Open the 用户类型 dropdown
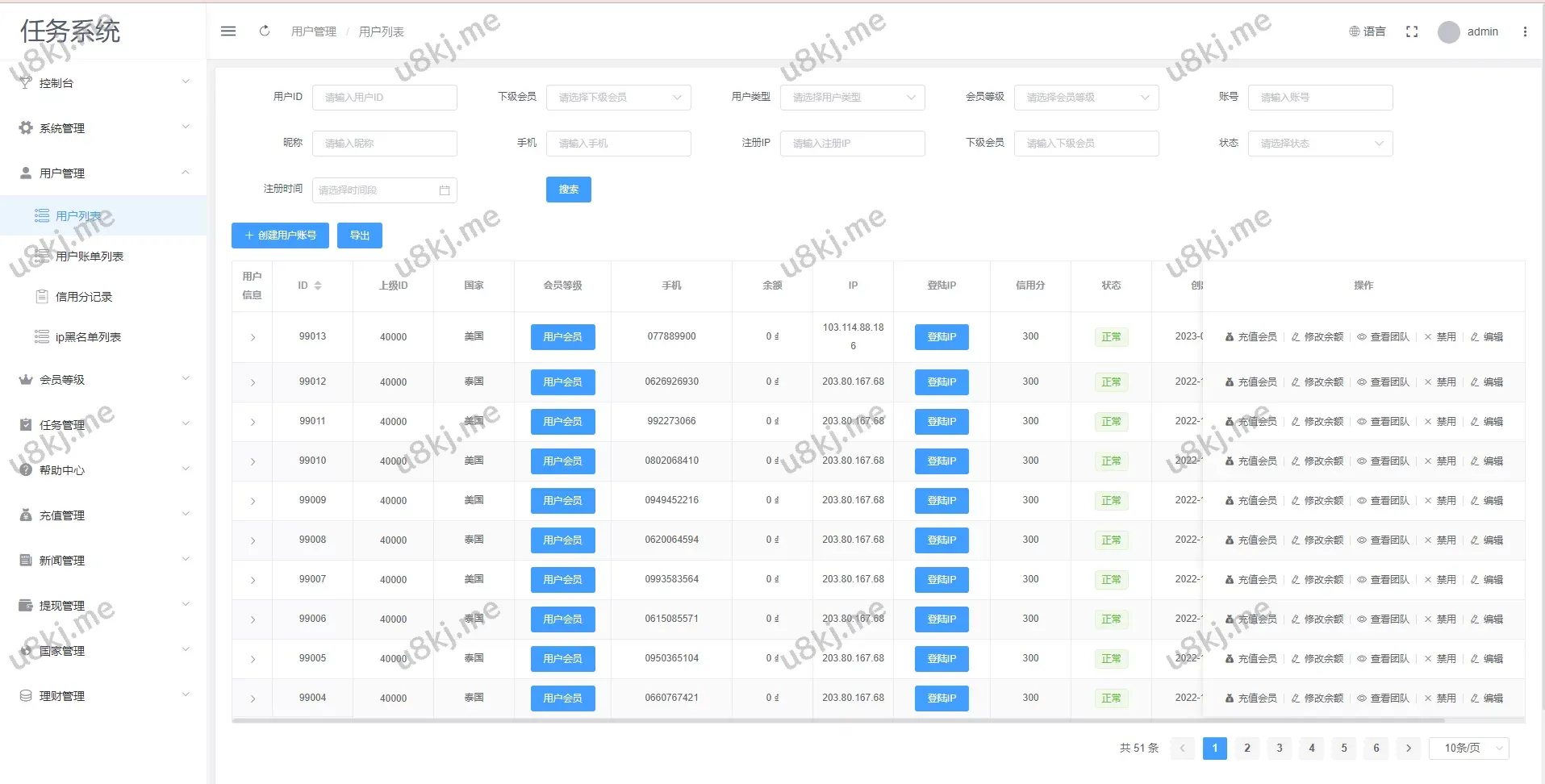The height and width of the screenshot is (784, 1545). [852, 98]
